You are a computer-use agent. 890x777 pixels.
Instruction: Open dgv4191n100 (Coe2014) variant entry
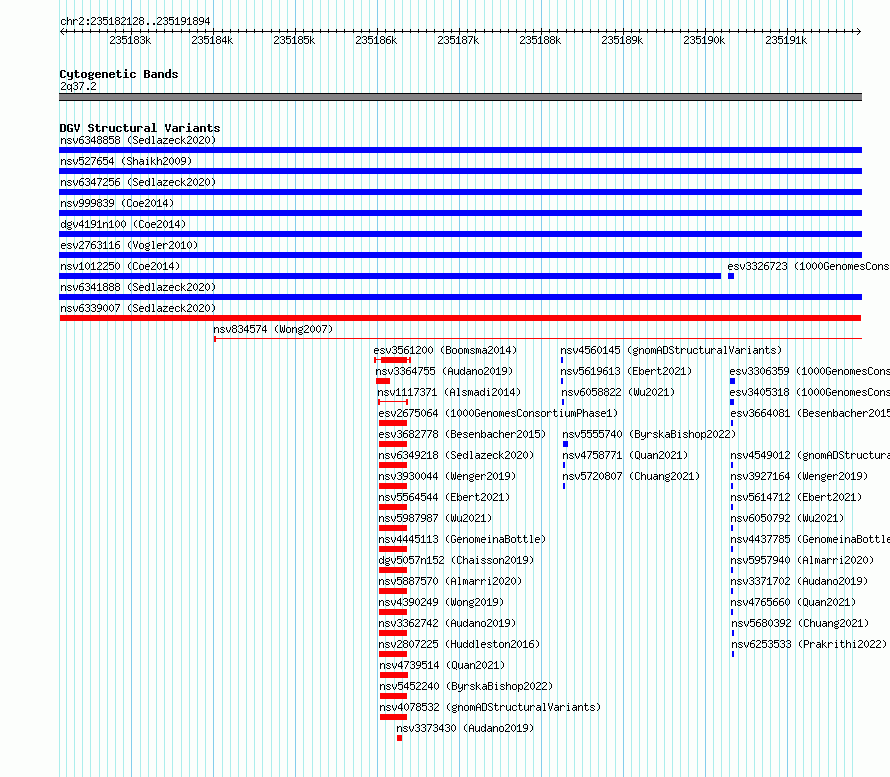point(123,224)
